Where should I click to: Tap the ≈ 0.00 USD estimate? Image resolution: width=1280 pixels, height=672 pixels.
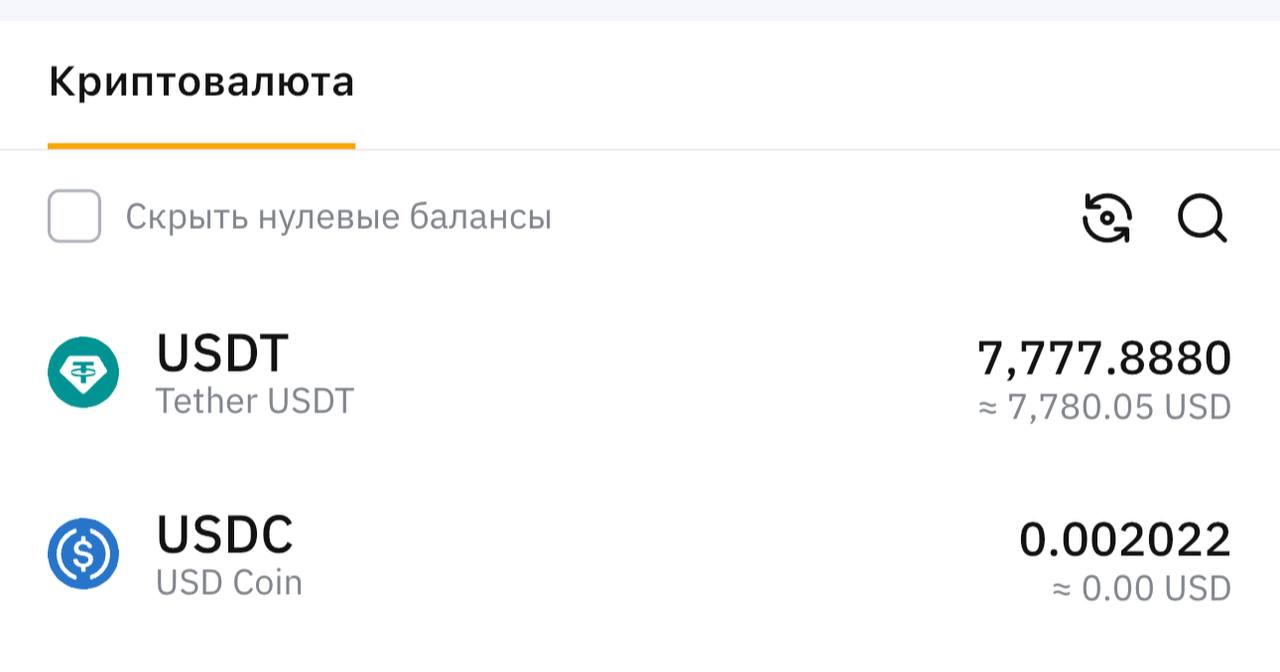click(1140, 589)
